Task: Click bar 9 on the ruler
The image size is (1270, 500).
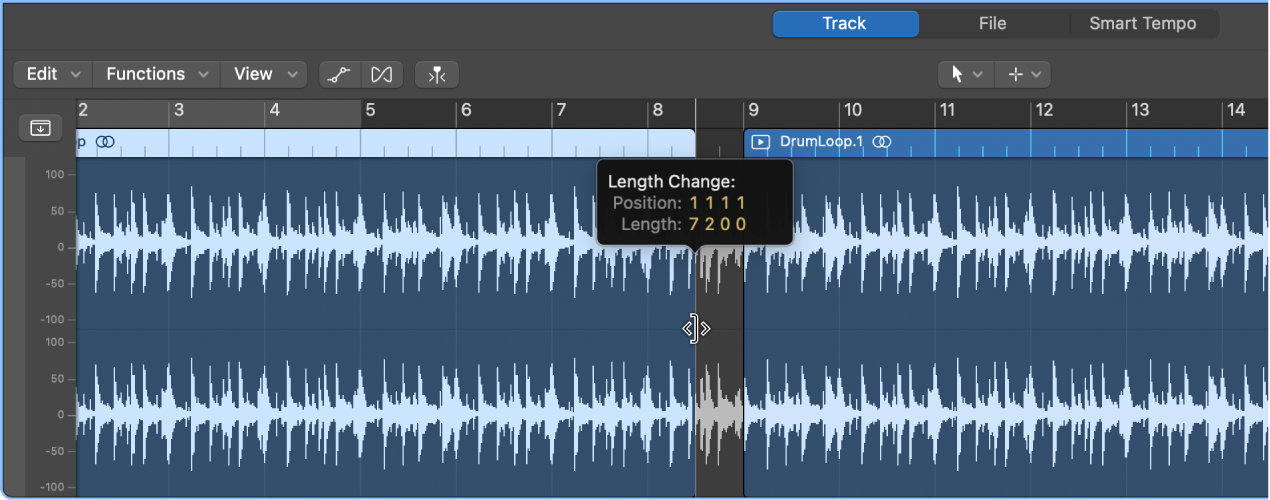Action: click(x=753, y=110)
